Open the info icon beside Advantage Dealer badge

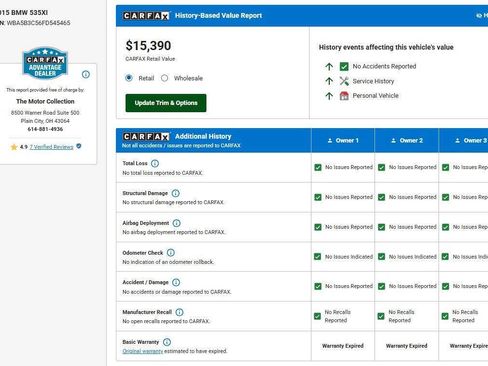click(x=86, y=74)
